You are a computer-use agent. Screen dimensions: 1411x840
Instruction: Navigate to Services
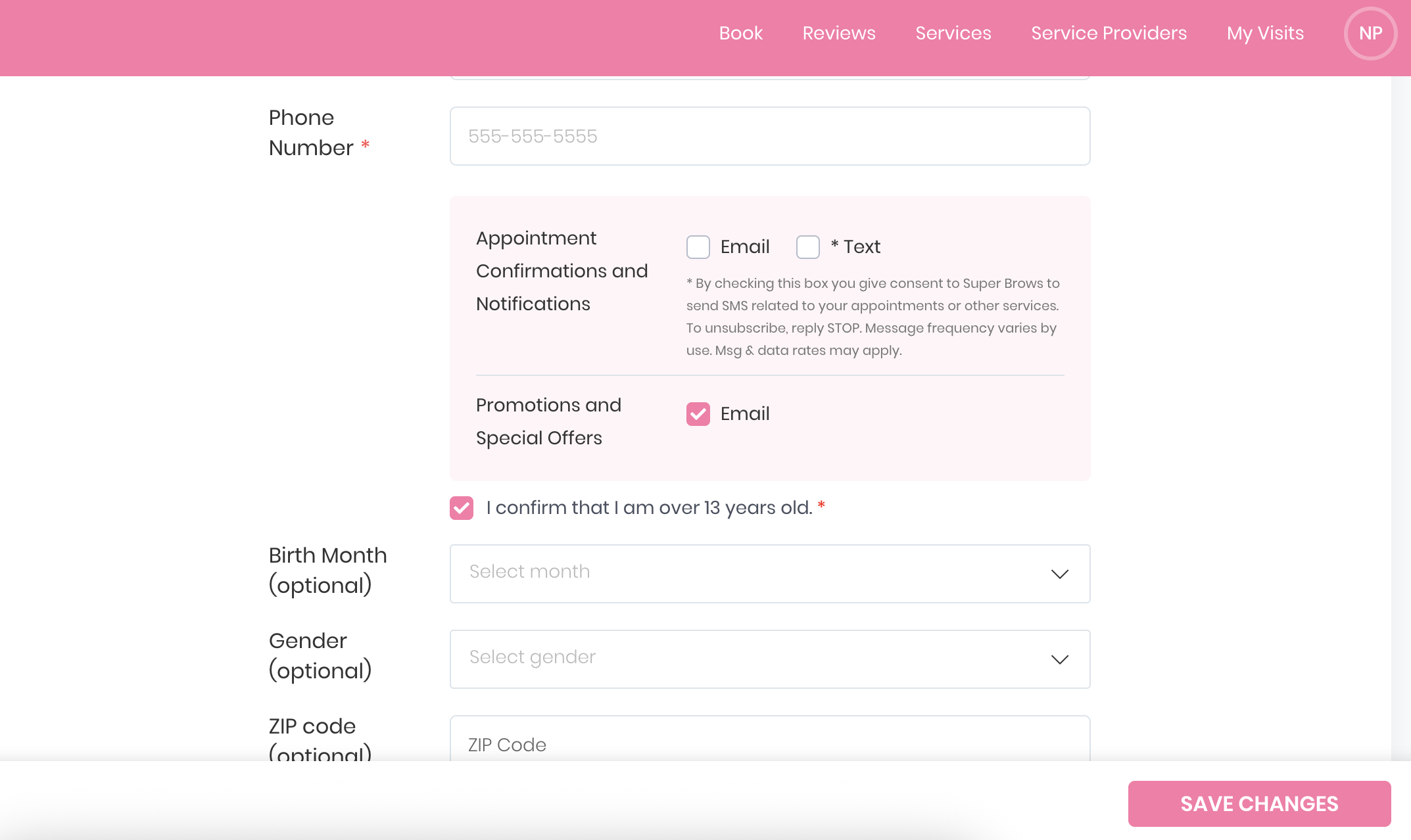click(953, 34)
